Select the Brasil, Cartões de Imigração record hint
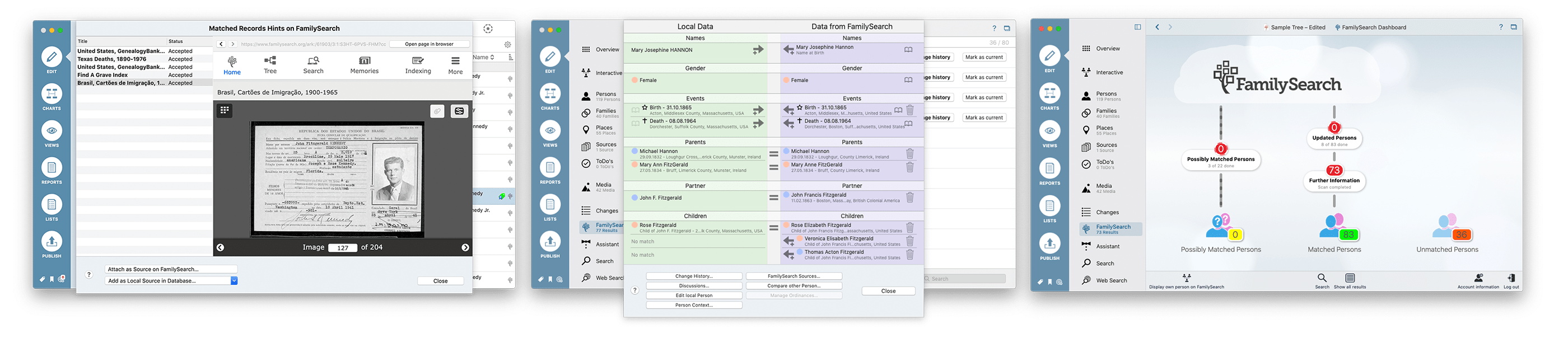The width and height of the screenshot is (1568, 347). pyautogui.click(x=144, y=83)
